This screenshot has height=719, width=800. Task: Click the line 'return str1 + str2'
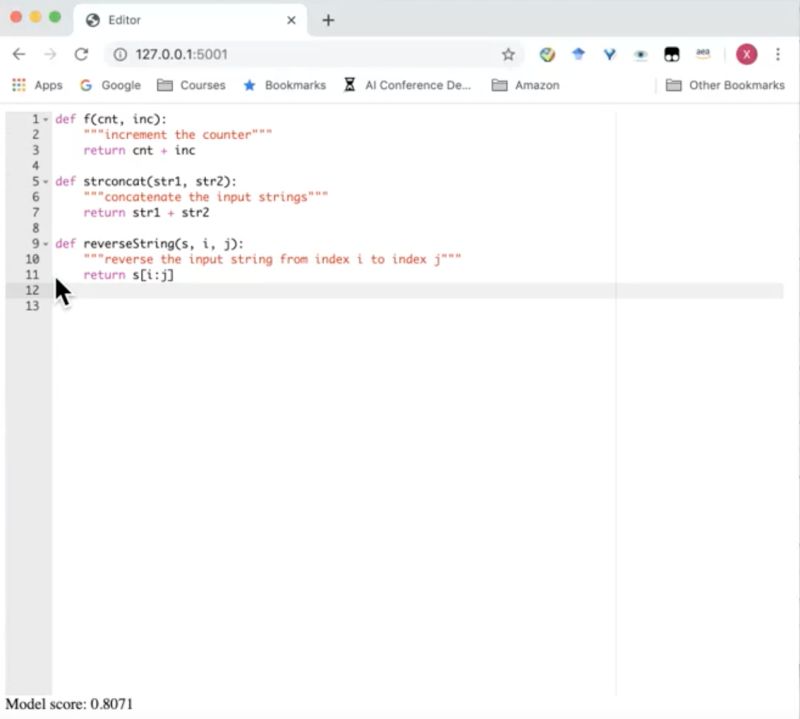pyautogui.click(x=146, y=213)
